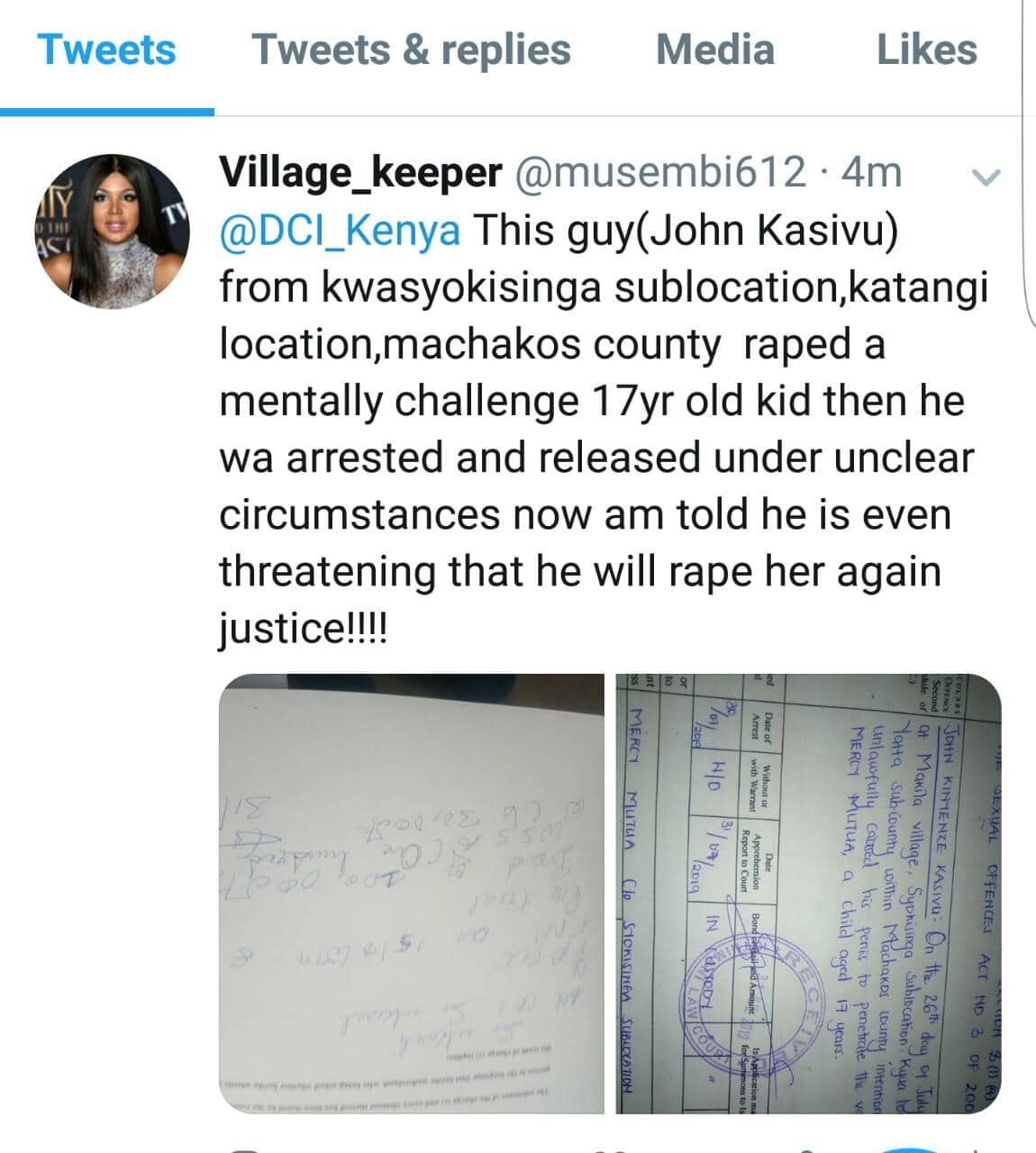Viewport: 1036px width, 1153px height.
Task: View the left handwritten note photo
Action: click(412, 894)
